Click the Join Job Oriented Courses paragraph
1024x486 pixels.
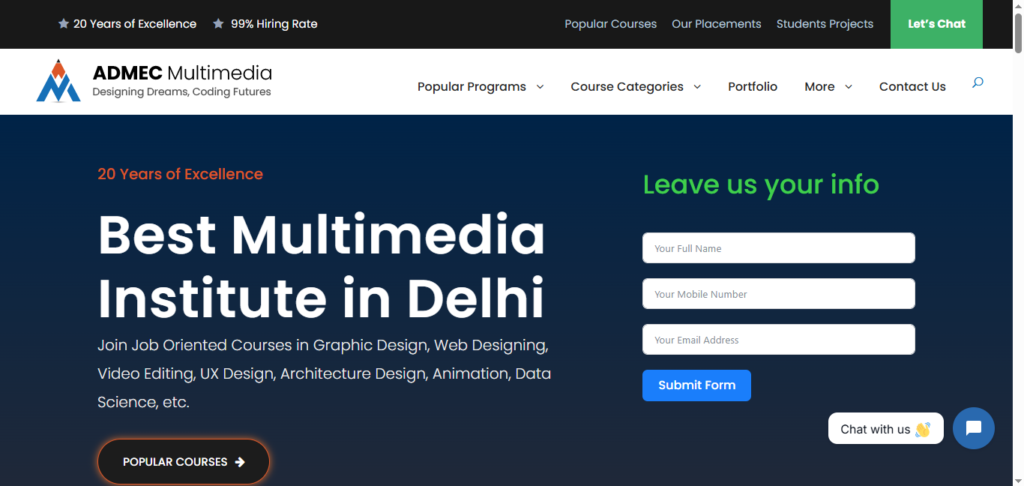[x=324, y=374]
